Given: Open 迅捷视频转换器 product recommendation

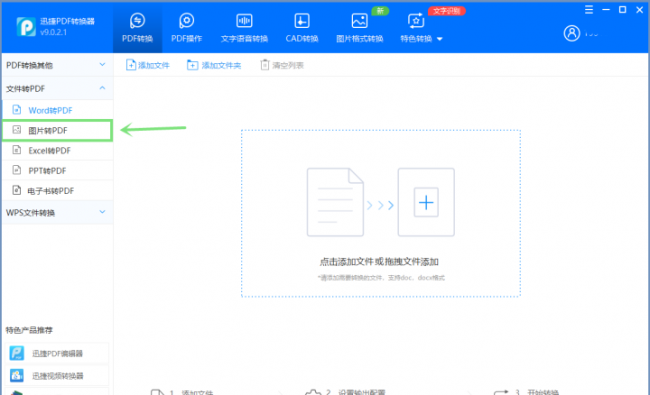Looking at the screenshot, I should point(57,376).
